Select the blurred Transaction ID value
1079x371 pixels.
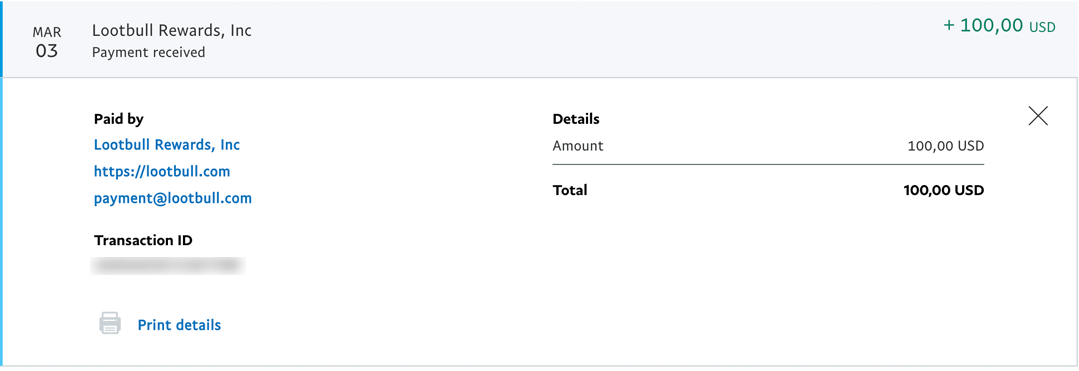(169, 266)
